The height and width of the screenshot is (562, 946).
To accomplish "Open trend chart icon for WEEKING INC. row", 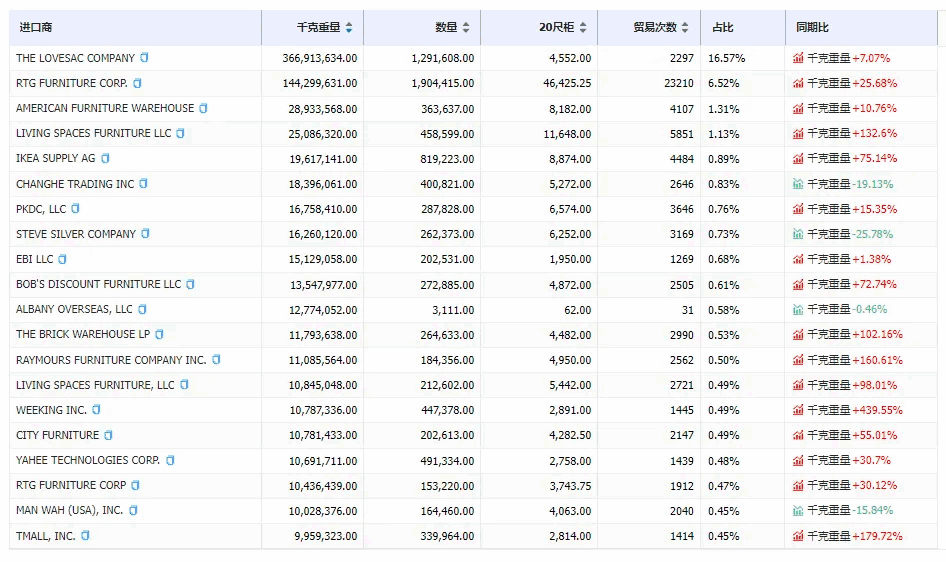I will point(798,410).
